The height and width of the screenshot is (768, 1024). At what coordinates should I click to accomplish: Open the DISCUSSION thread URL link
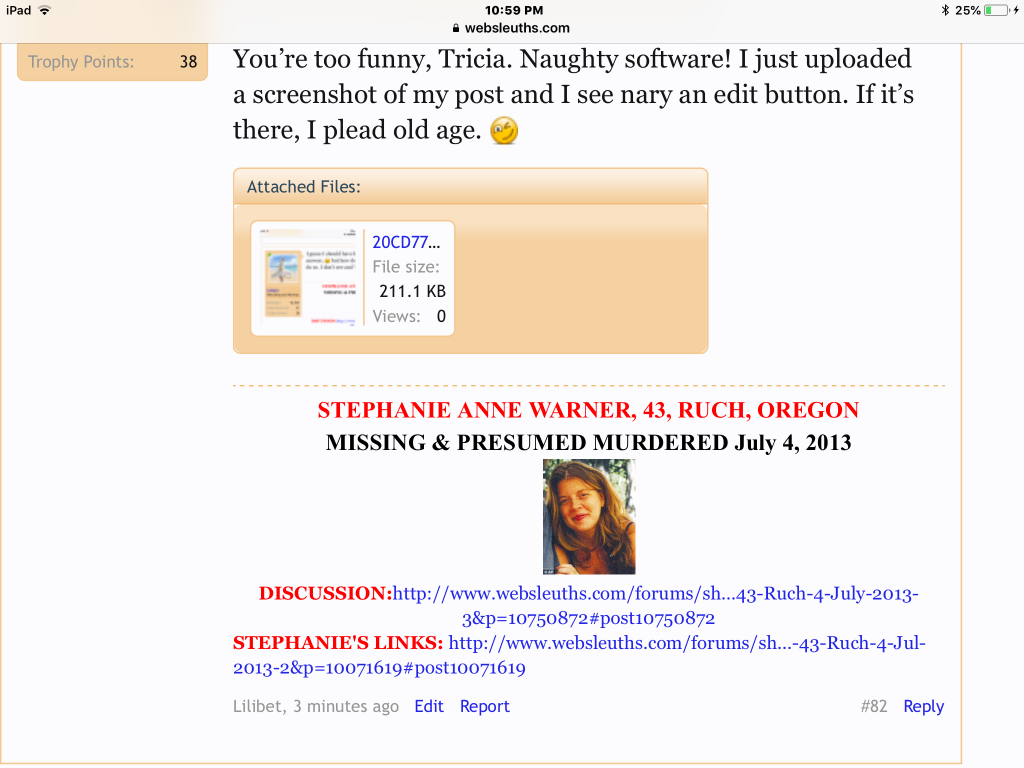[x=655, y=594]
